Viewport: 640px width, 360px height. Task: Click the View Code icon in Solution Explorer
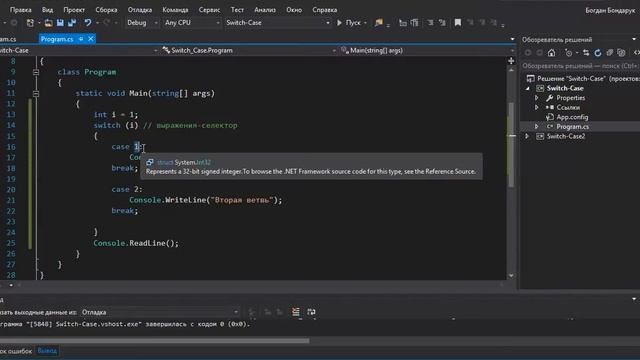pyautogui.click(x=636, y=53)
